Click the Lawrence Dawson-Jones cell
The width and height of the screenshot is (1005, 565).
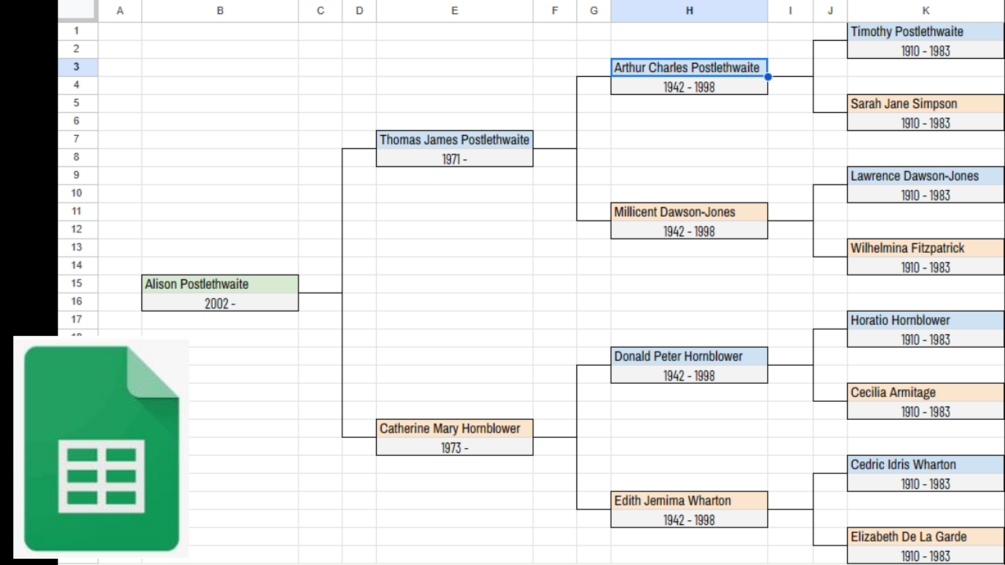click(925, 176)
